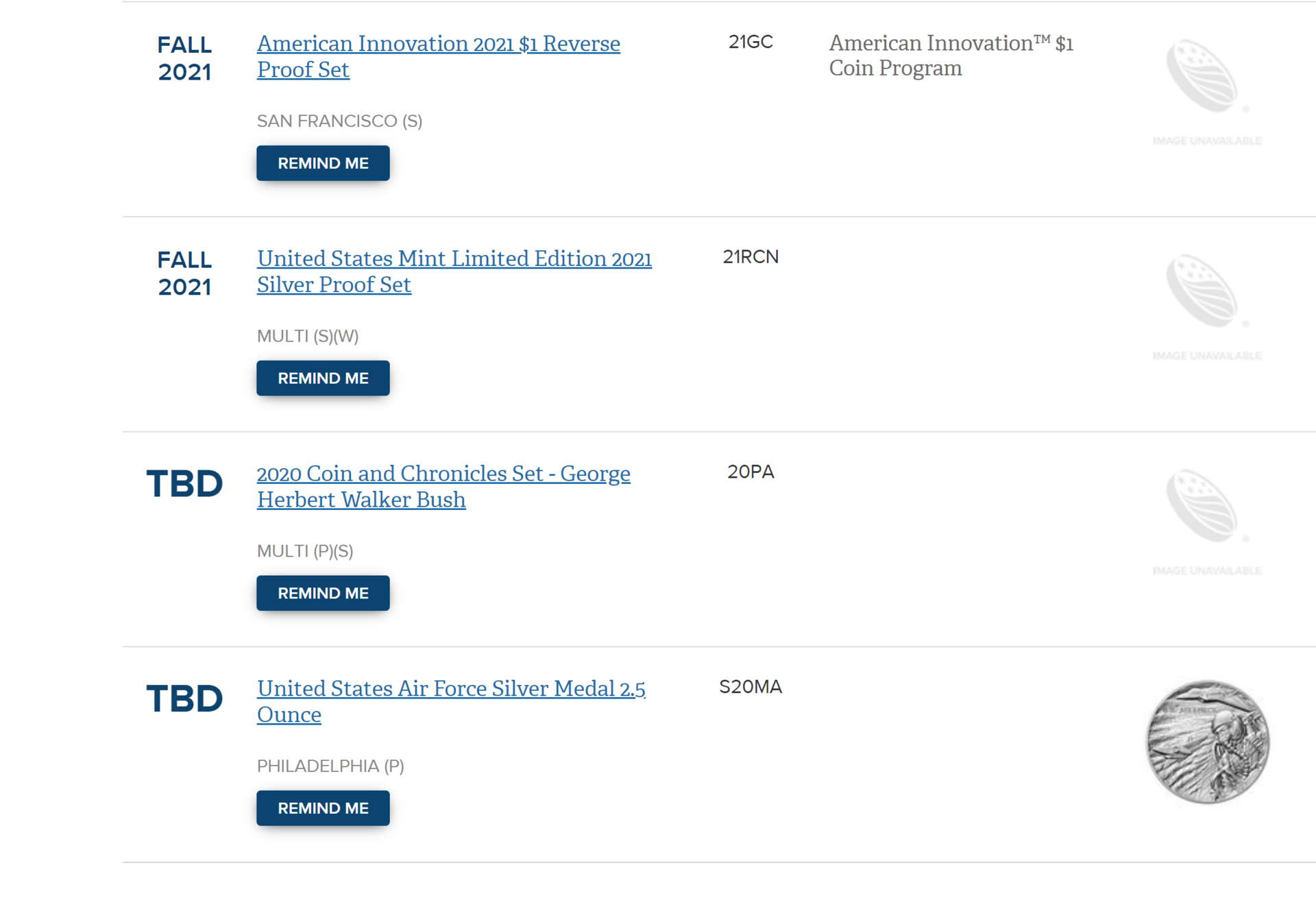Image resolution: width=1316 pixels, height=922 pixels.
Task: Open 2020 Coin and Chronicles Set George Bush link
Action: tap(443, 486)
